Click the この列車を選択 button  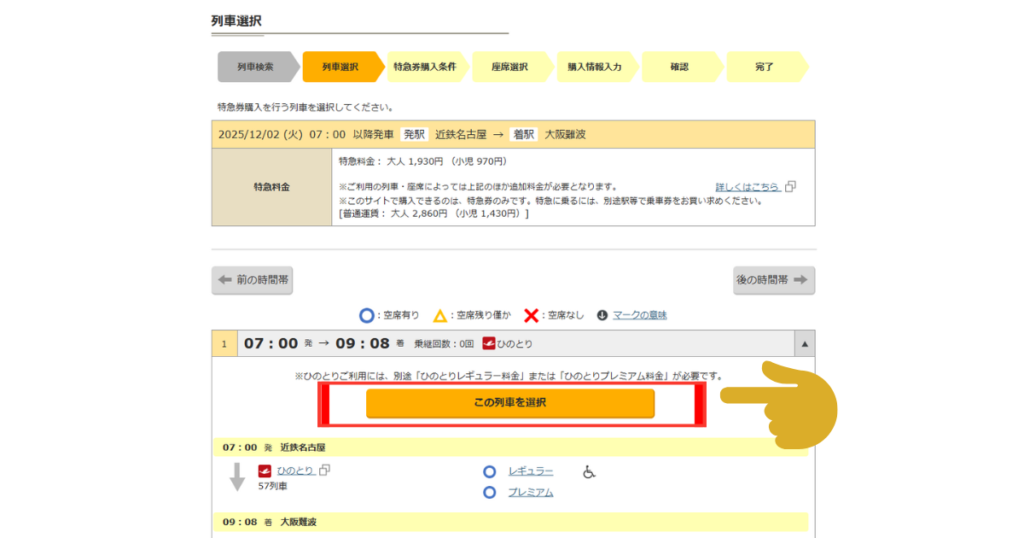[x=510, y=403]
